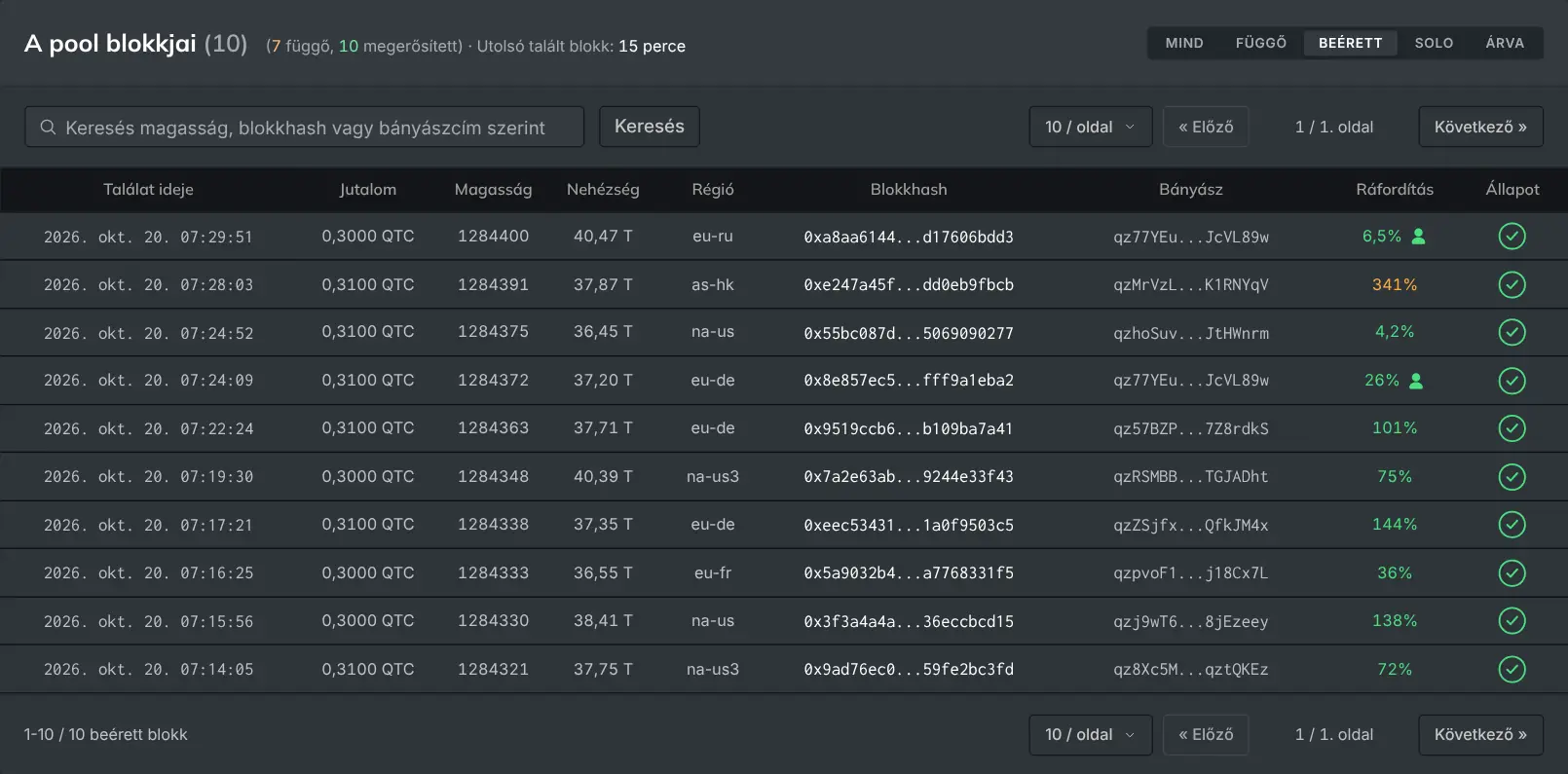Open miner address qz8Xc5M...qztQKEz
Viewport: 1568px width, 774px height.
point(1191,670)
